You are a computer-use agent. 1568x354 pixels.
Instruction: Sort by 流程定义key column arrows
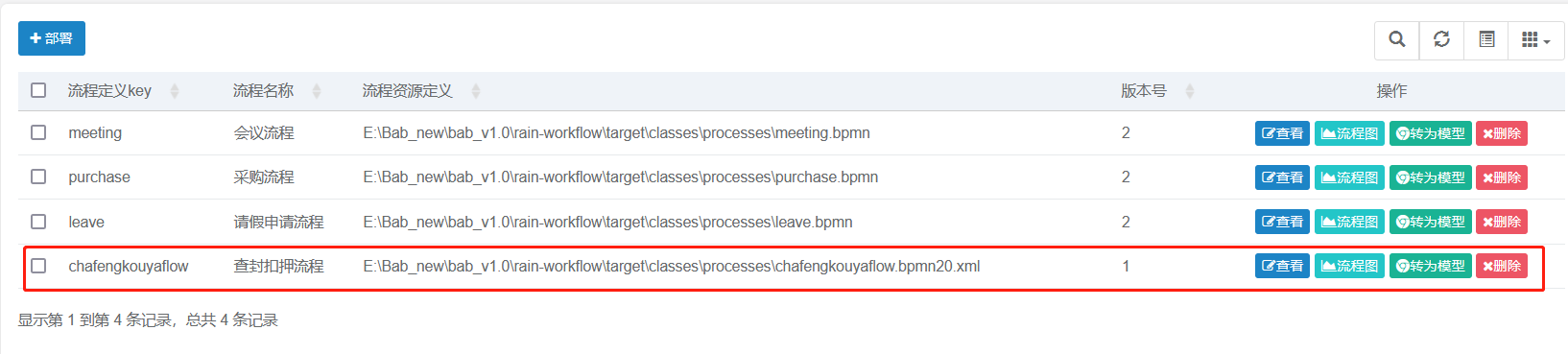point(175,91)
